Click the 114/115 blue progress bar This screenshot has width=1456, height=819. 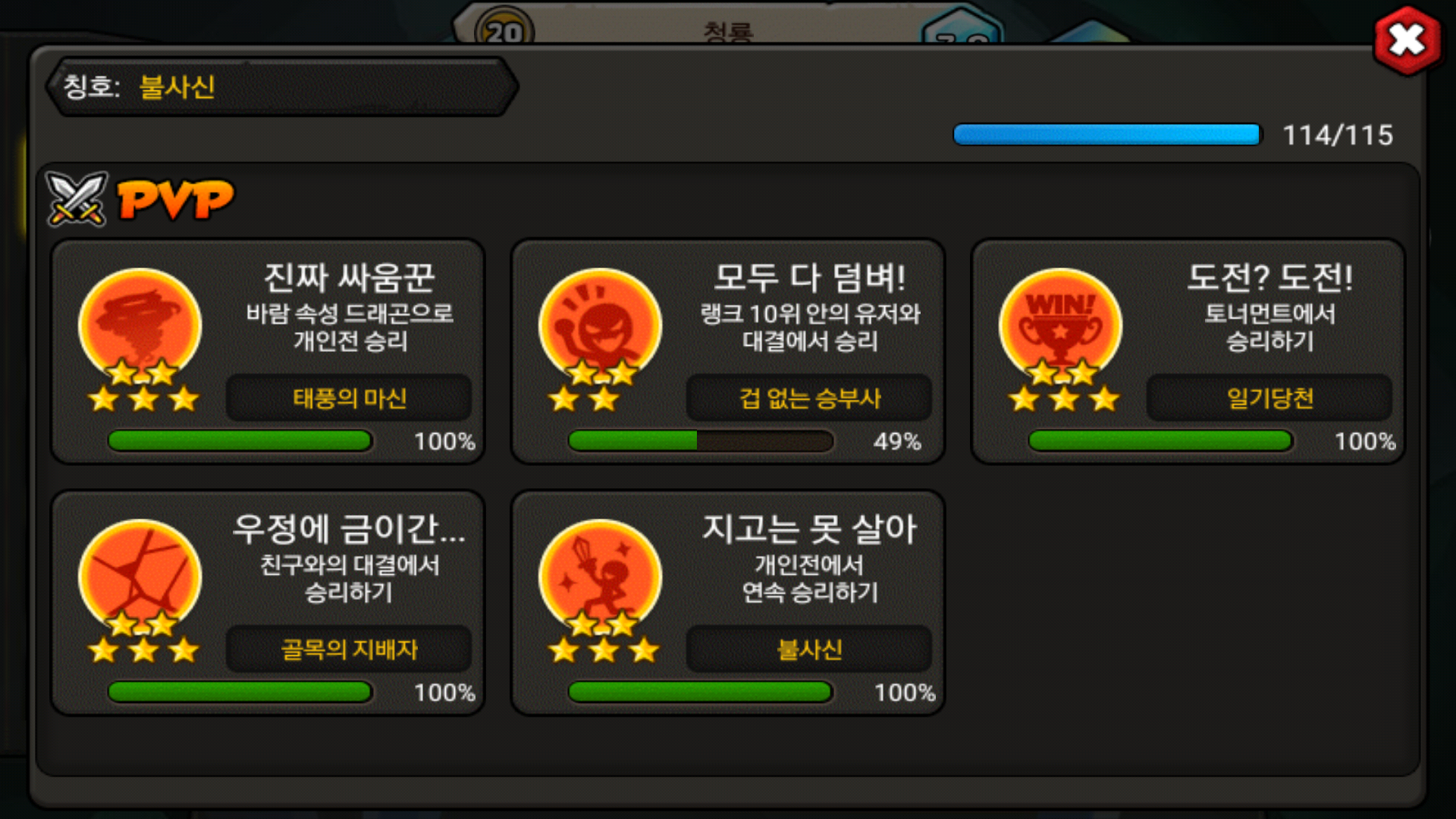1107,135
